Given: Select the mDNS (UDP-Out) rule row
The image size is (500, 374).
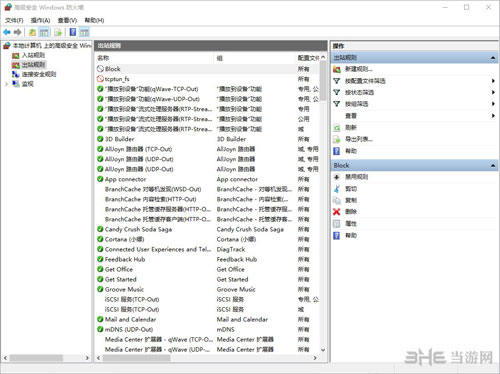Looking at the screenshot, I should tap(207, 329).
